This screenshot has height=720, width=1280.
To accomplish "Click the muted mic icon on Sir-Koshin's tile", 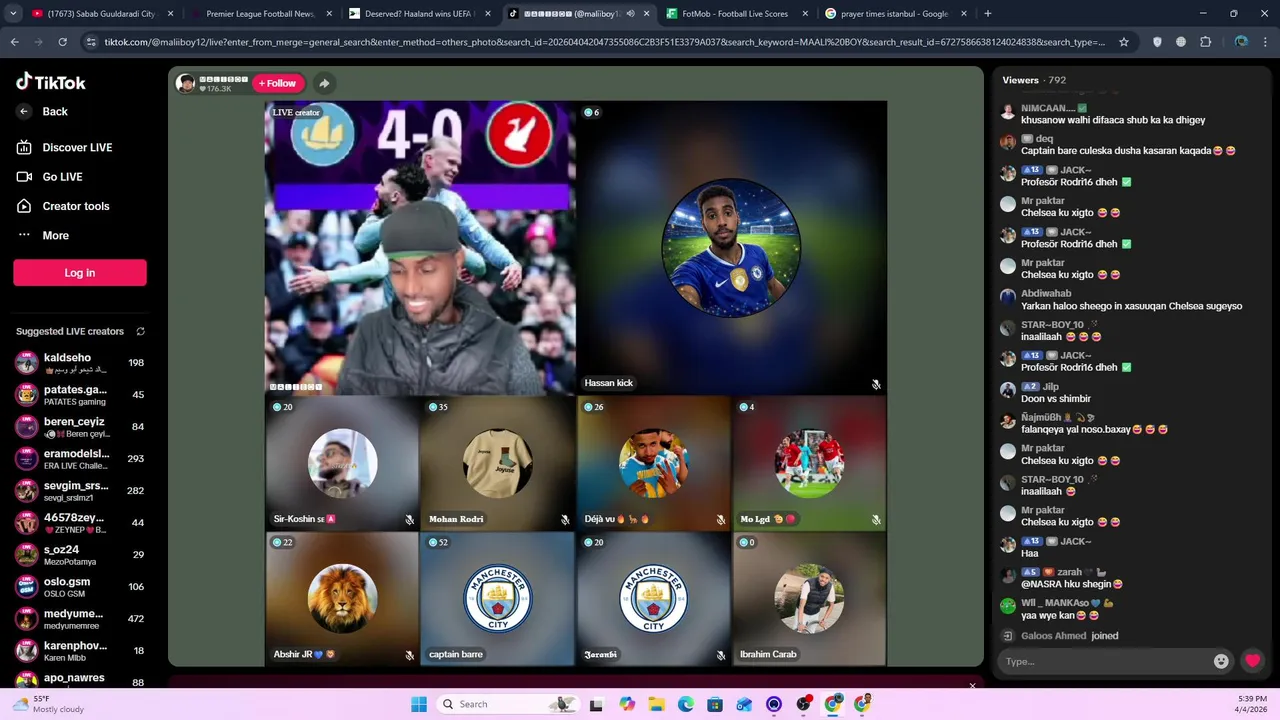I will (x=409, y=520).
